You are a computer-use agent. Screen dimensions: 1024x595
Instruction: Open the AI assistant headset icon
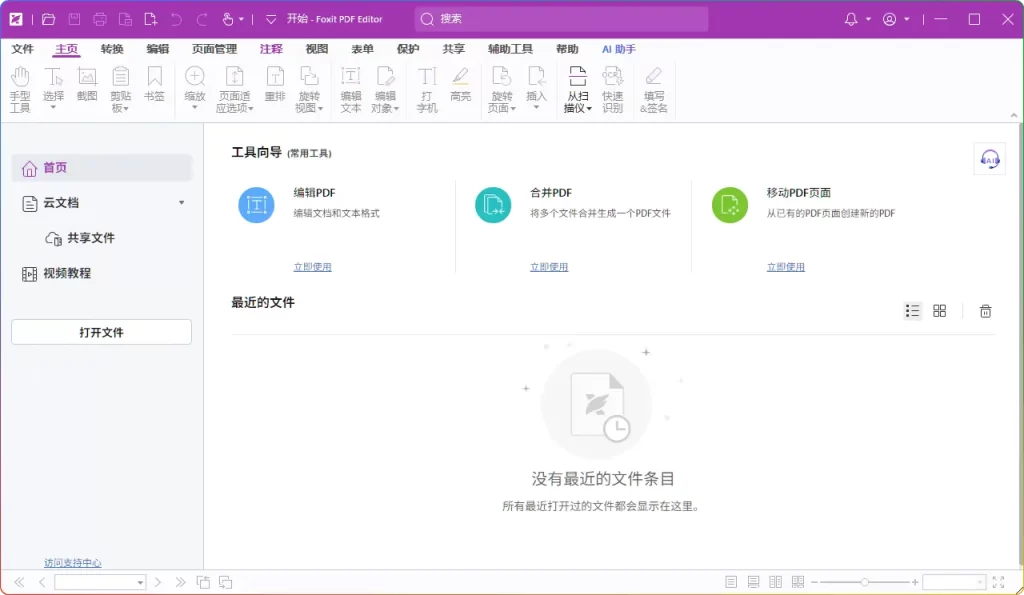989,159
